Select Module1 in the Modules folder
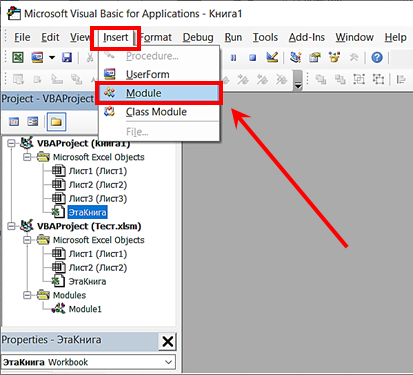The image size is (413, 375). pos(85,309)
